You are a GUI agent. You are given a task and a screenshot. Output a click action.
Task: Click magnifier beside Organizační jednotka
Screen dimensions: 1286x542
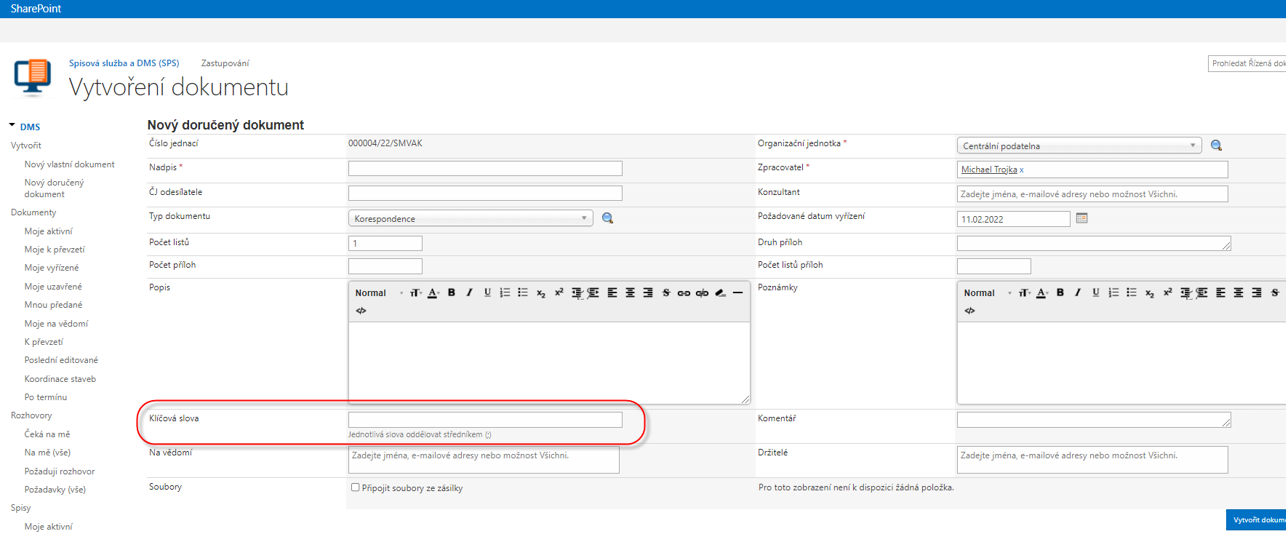(x=1216, y=146)
